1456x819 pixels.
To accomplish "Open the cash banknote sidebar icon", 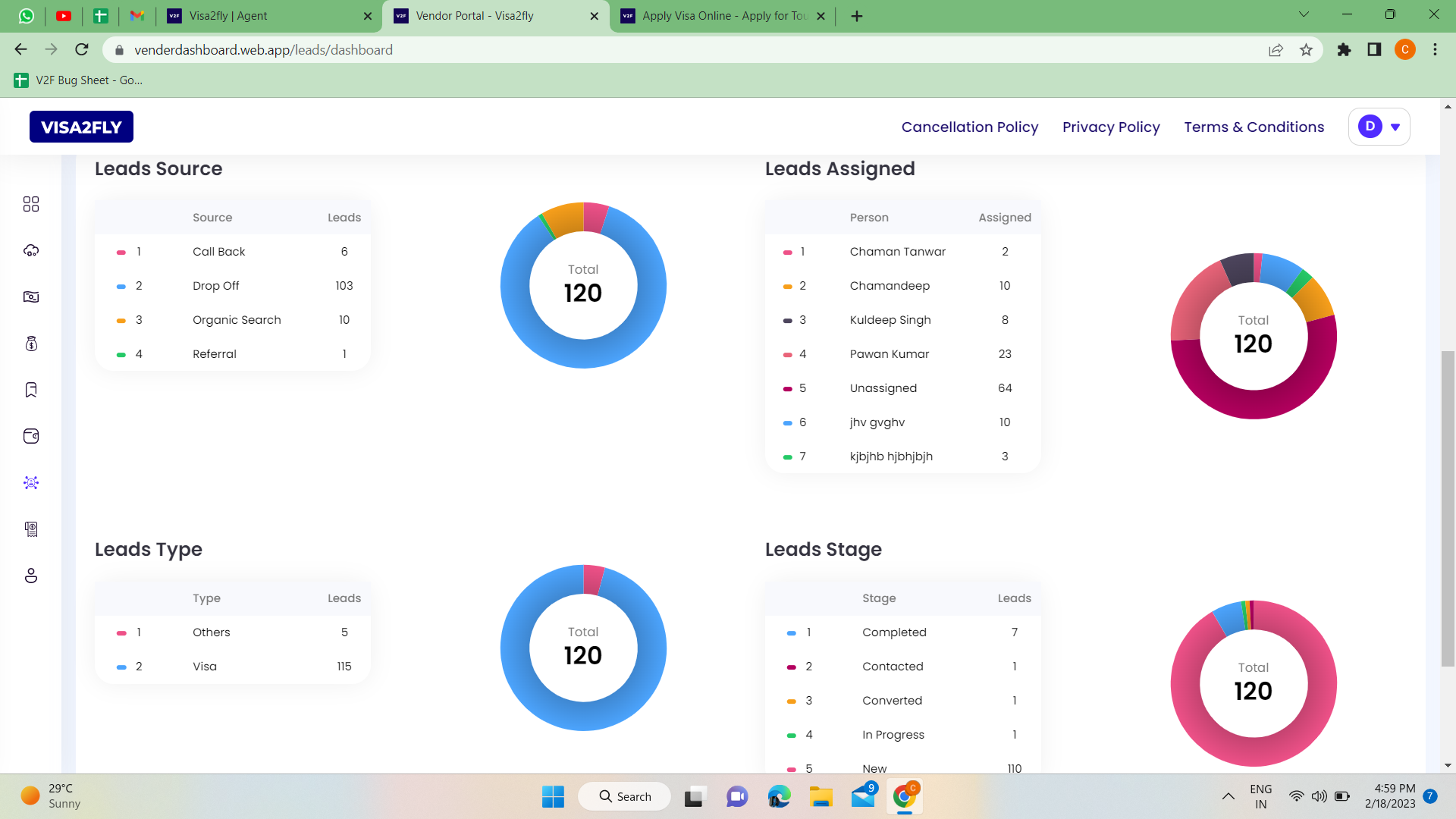I will (31, 297).
